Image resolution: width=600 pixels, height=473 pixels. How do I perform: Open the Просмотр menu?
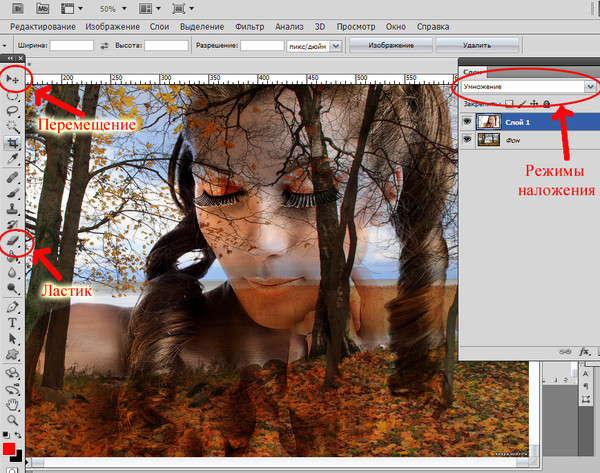(x=356, y=27)
